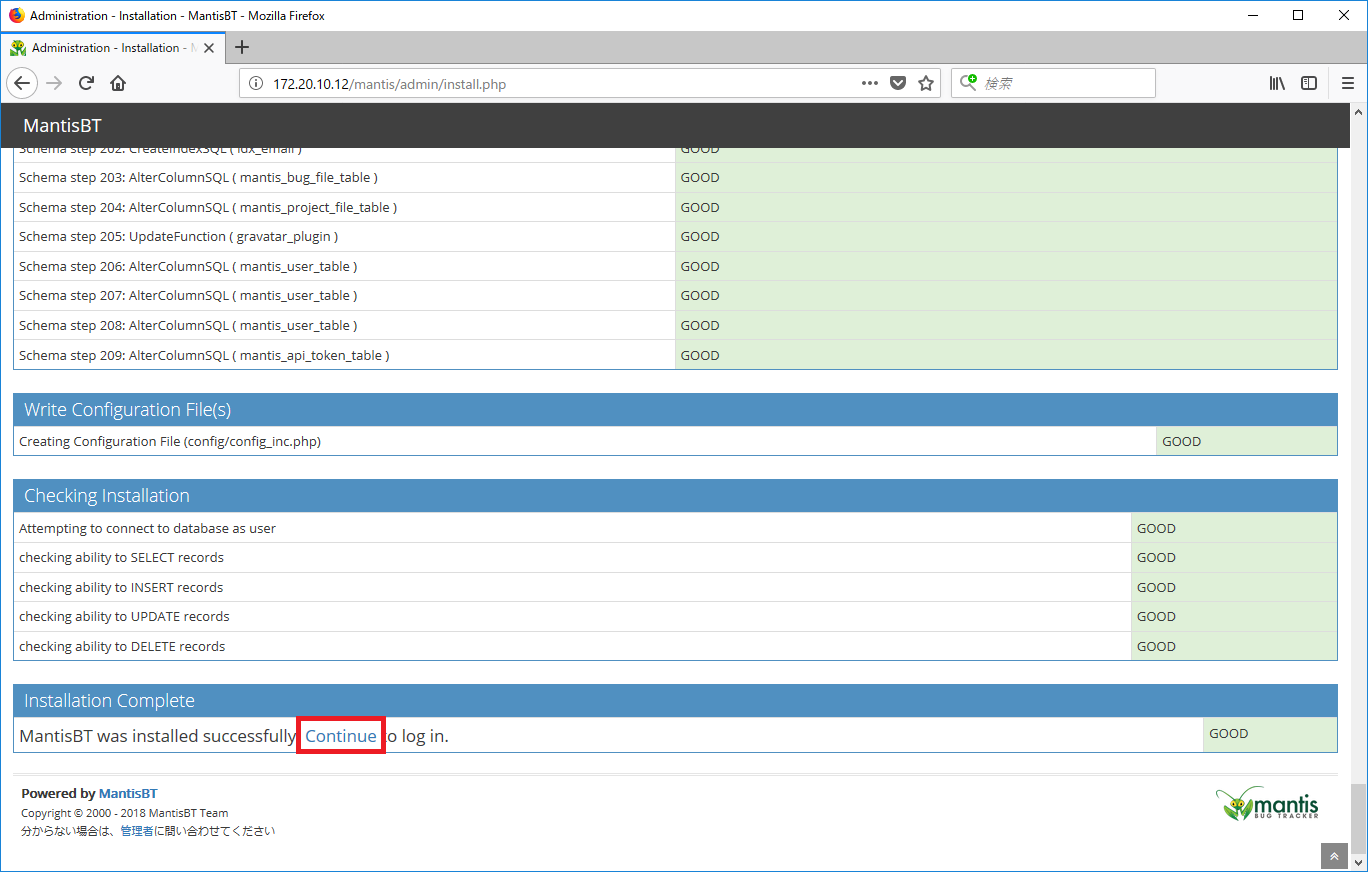Go to the Firefox home page
Image resolution: width=1368 pixels, height=872 pixels.
pyautogui.click(x=118, y=83)
